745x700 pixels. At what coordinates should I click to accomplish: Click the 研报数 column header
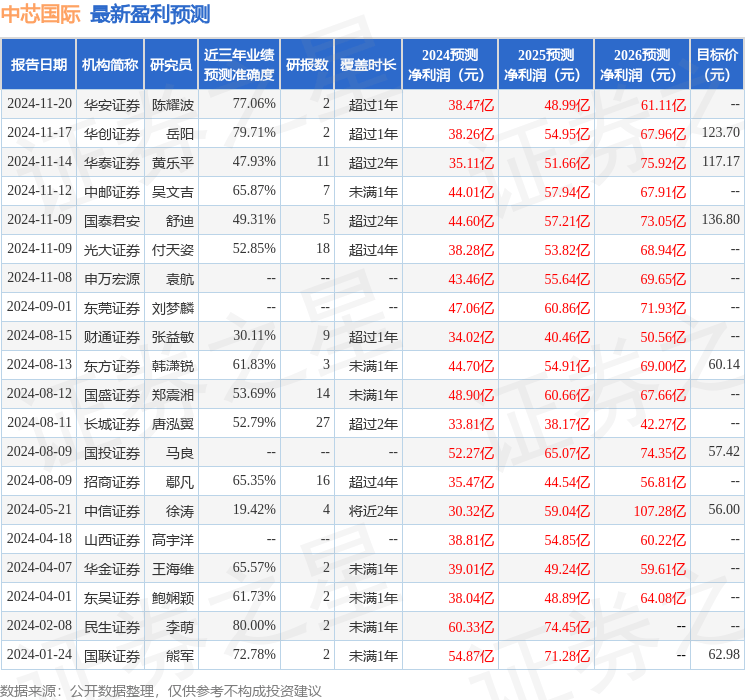point(307,65)
